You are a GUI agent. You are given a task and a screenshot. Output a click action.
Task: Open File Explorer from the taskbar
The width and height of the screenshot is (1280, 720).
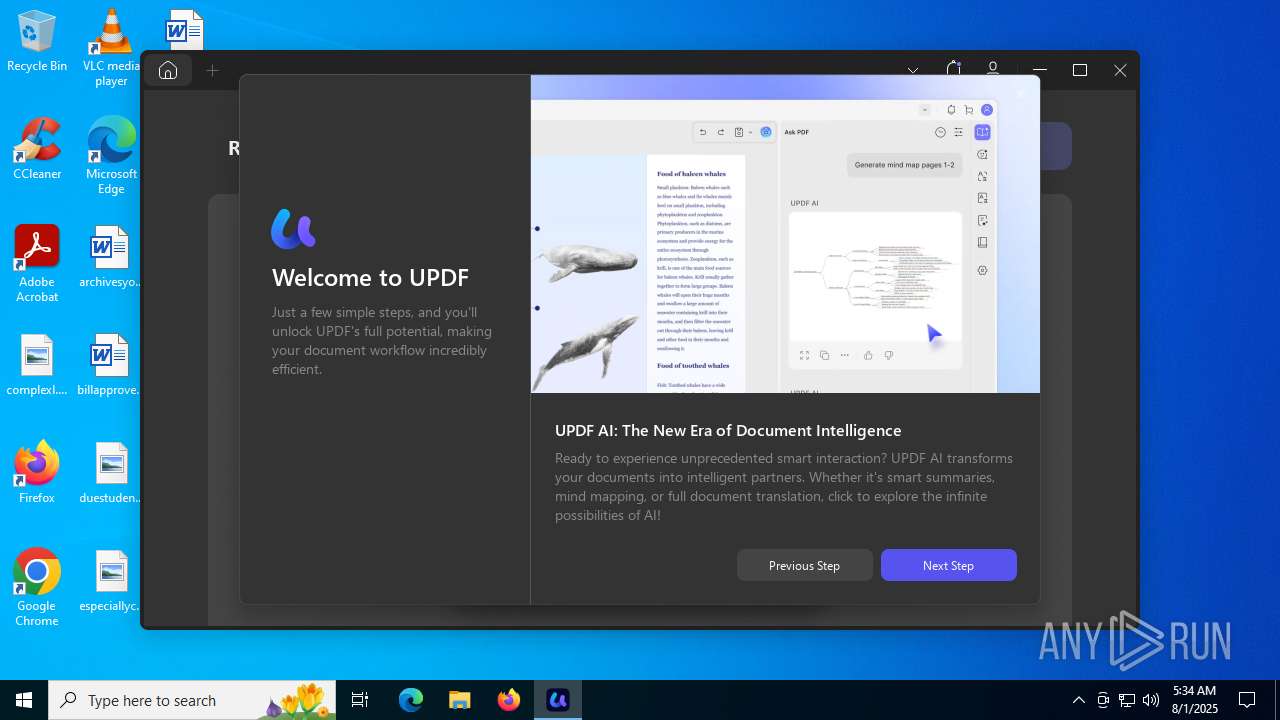click(x=459, y=700)
